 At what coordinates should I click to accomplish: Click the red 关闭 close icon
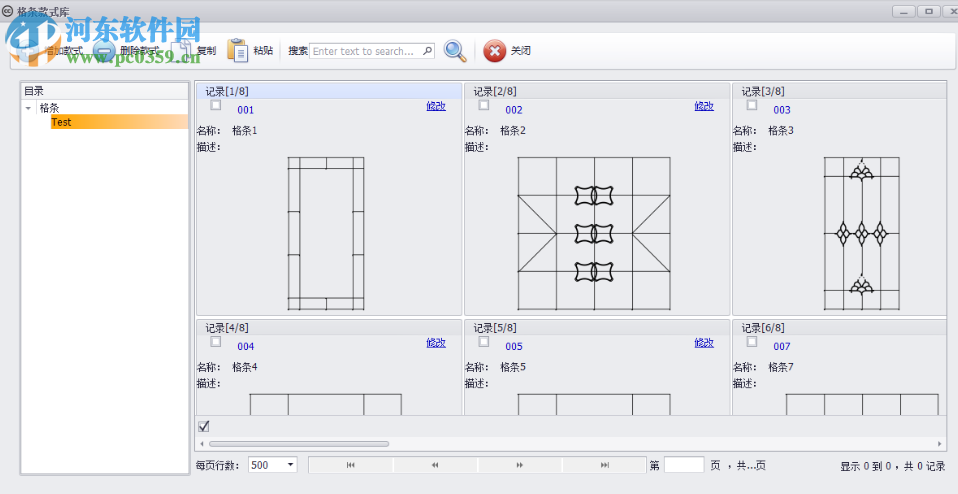(x=494, y=51)
